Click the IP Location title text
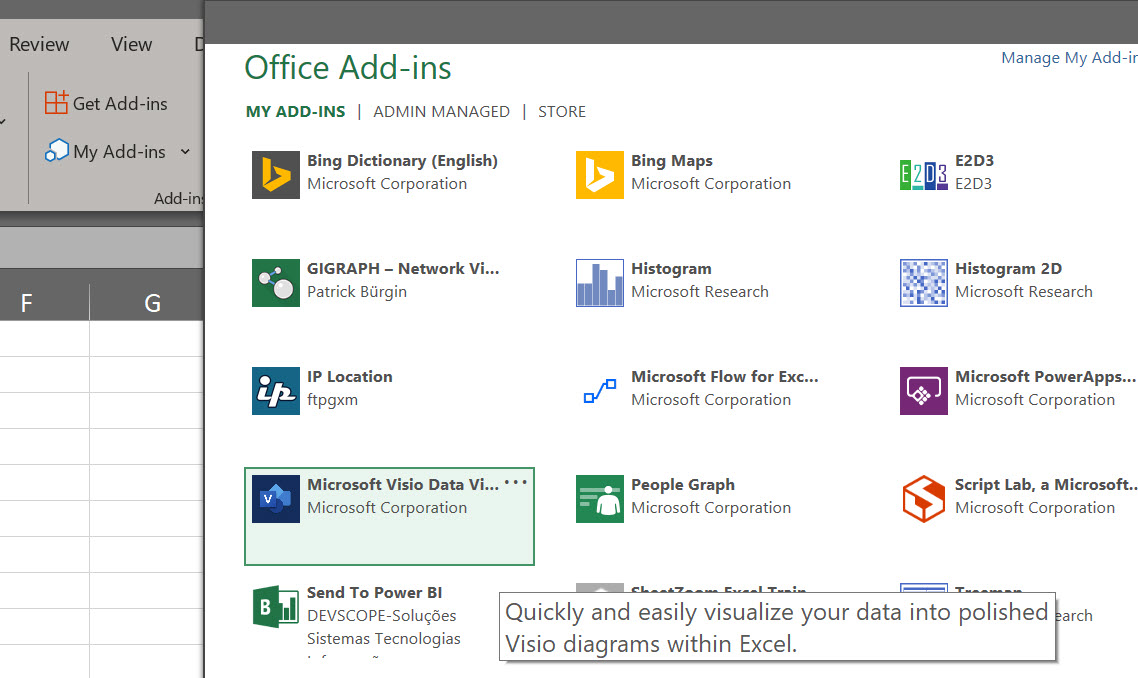The height and width of the screenshot is (678, 1138). pyautogui.click(x=349, y=377)
